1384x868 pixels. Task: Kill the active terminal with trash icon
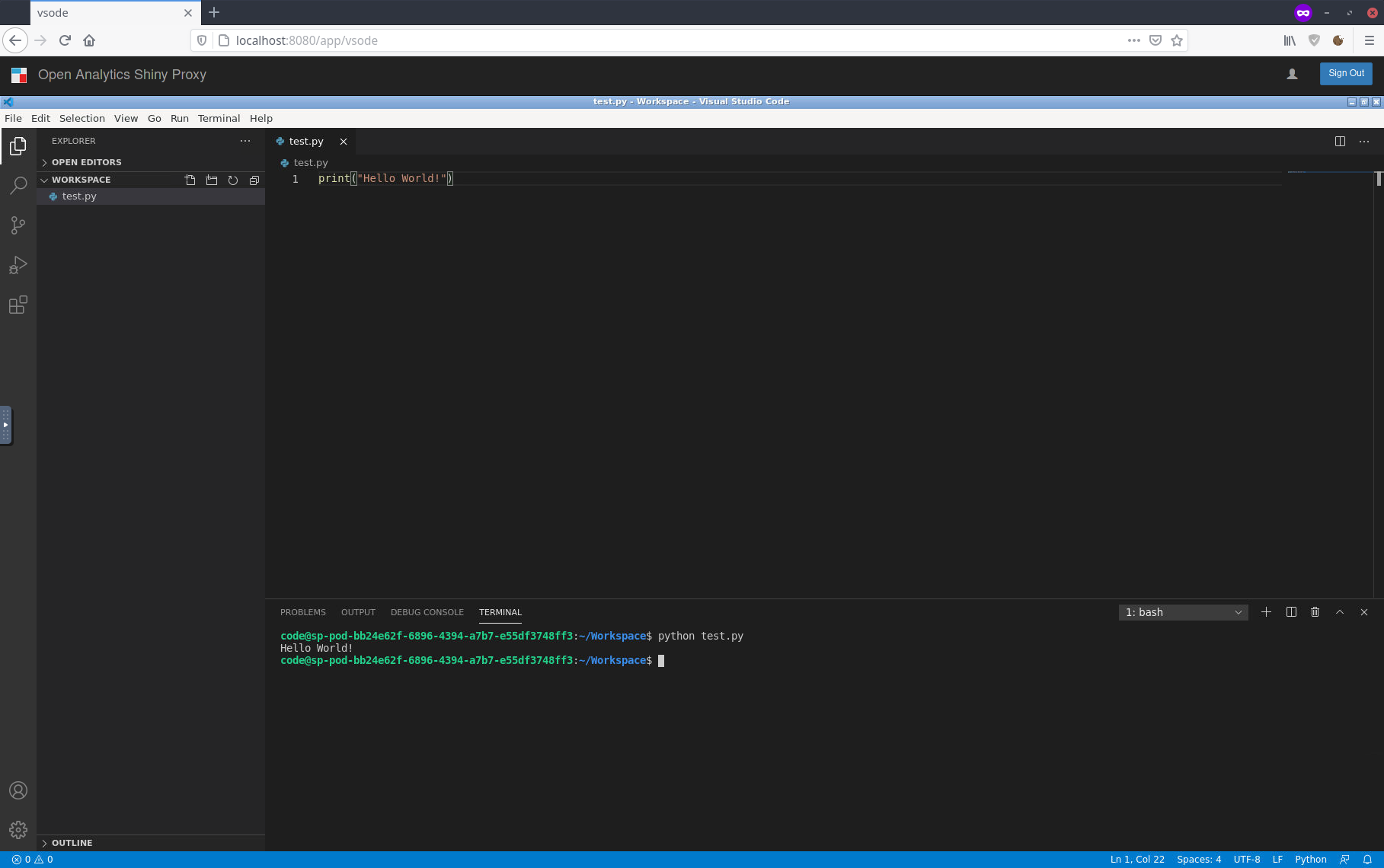pos(1315,612)
